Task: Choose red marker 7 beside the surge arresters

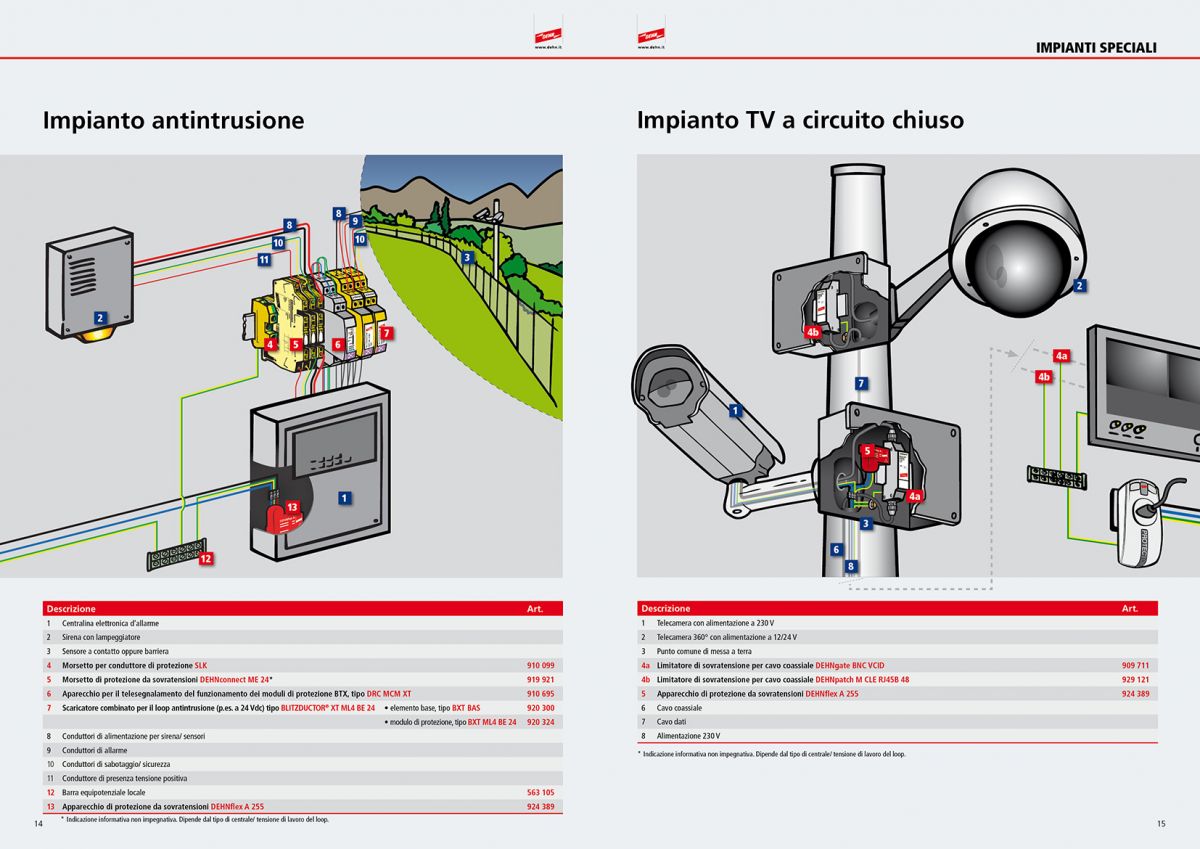Action: (387, 331)
